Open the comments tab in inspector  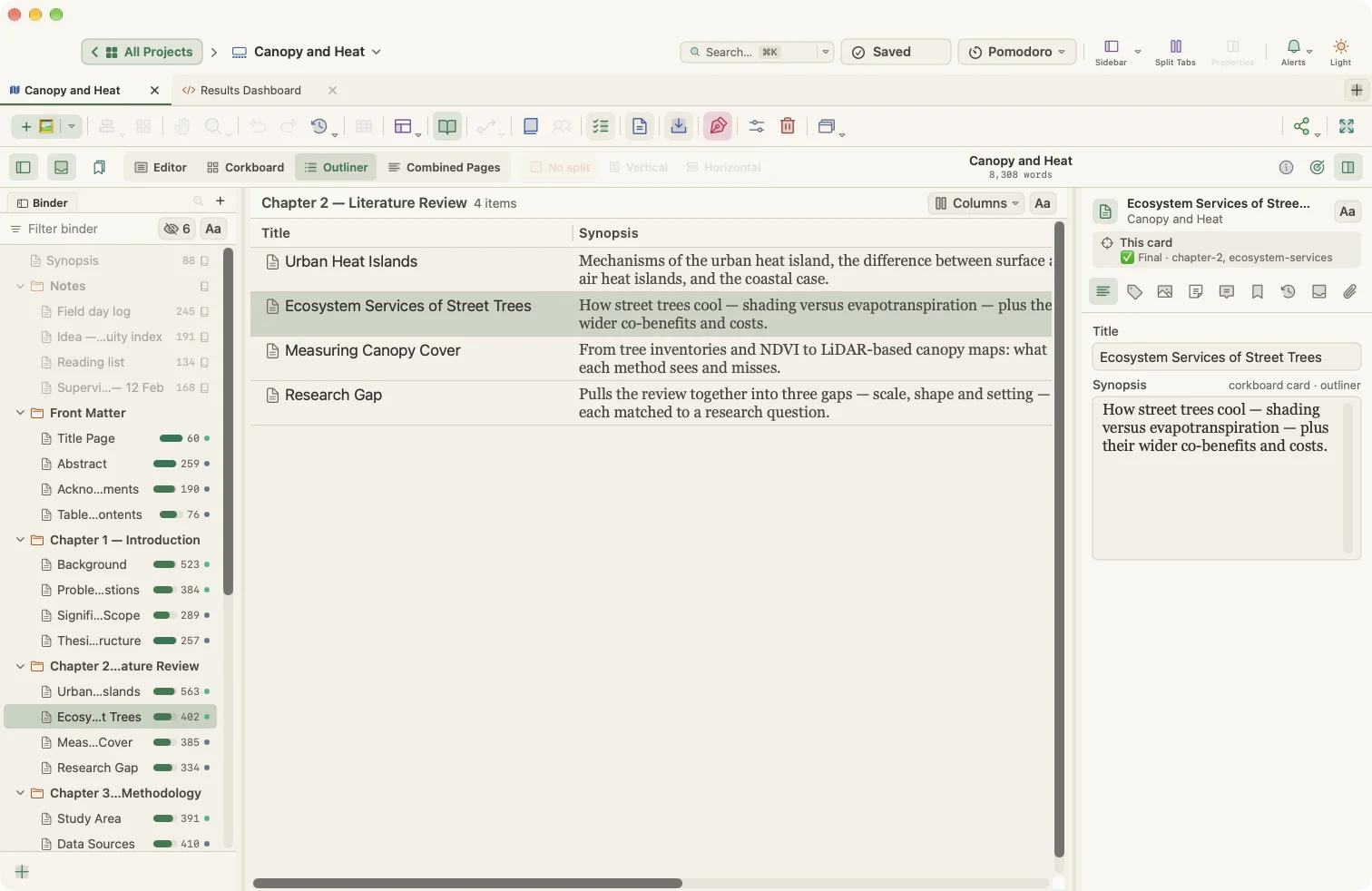1227,291
